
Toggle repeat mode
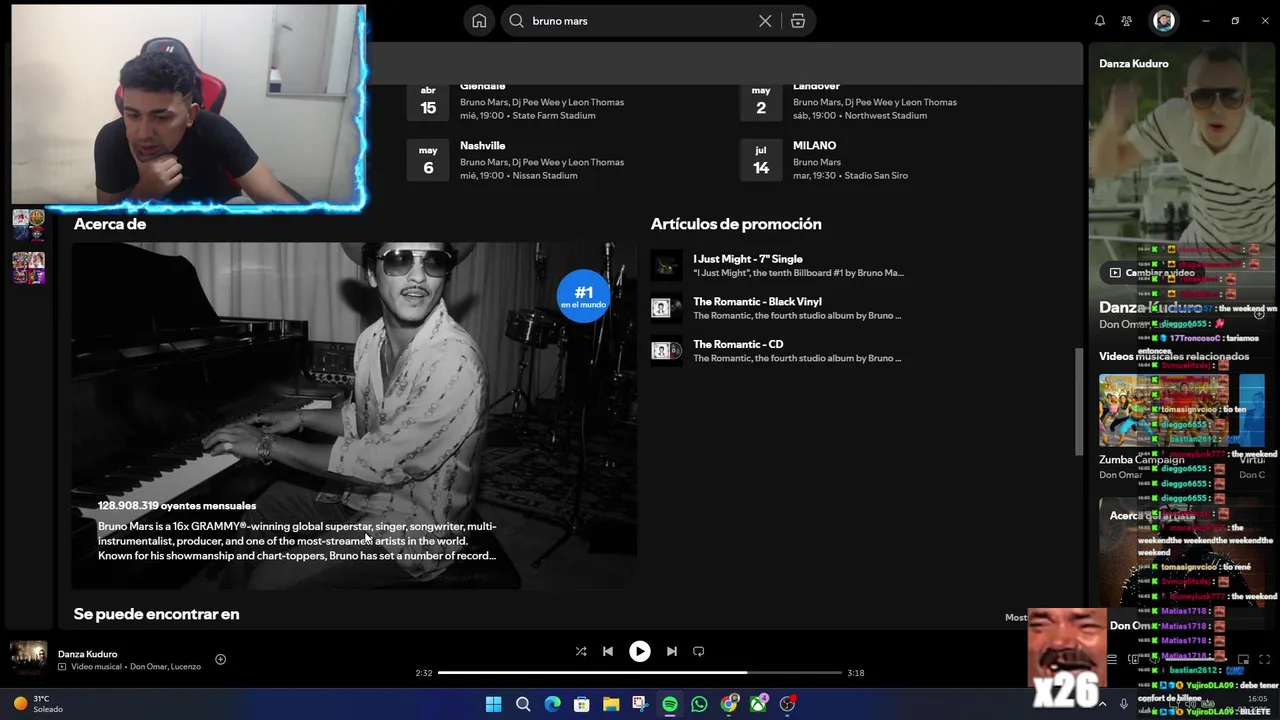coord(699,652)
